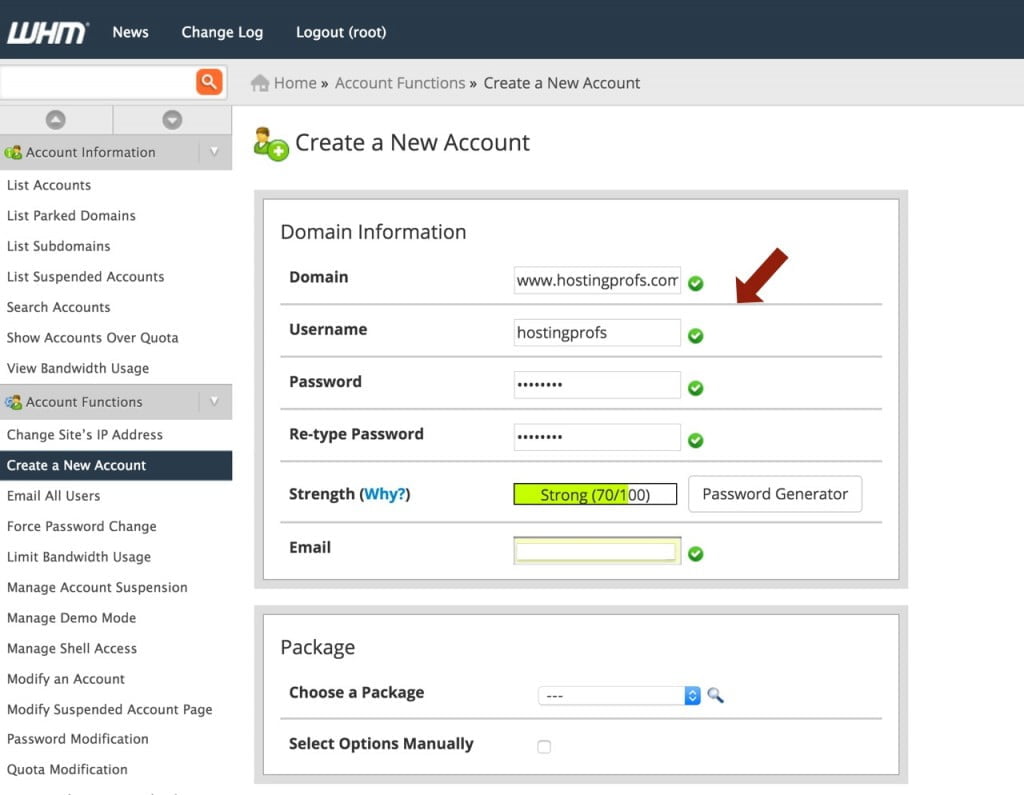The image size is (1024, 795).
Task: Click the sidebar up arrow button
Action: click(56, 120)
